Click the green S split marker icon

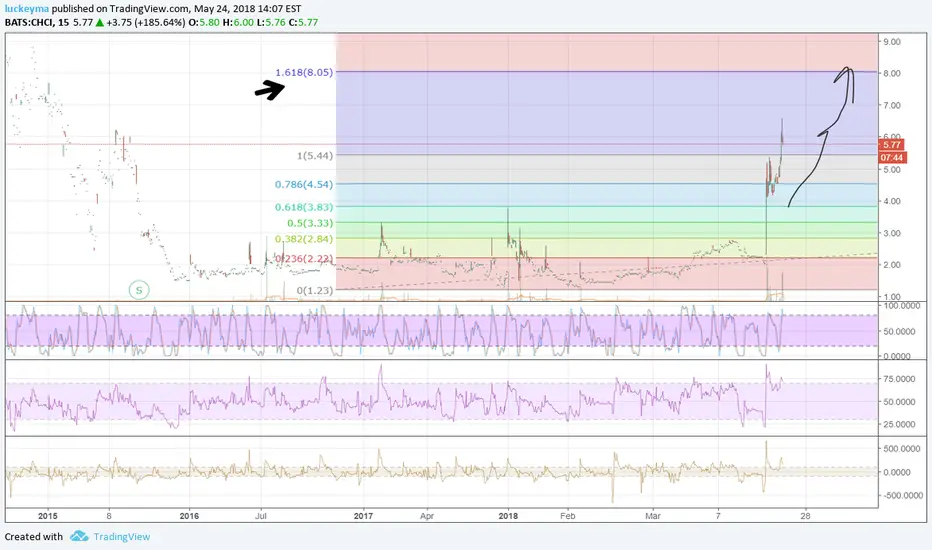[139, 290]
